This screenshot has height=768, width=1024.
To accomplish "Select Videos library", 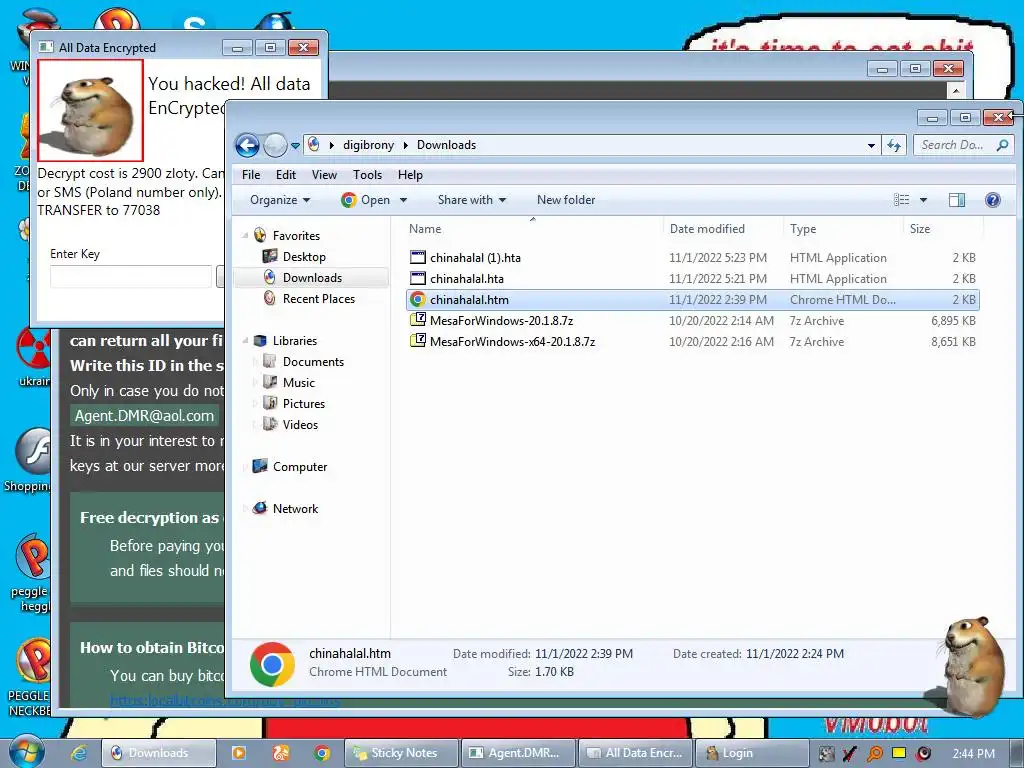I will click(300, 424).
